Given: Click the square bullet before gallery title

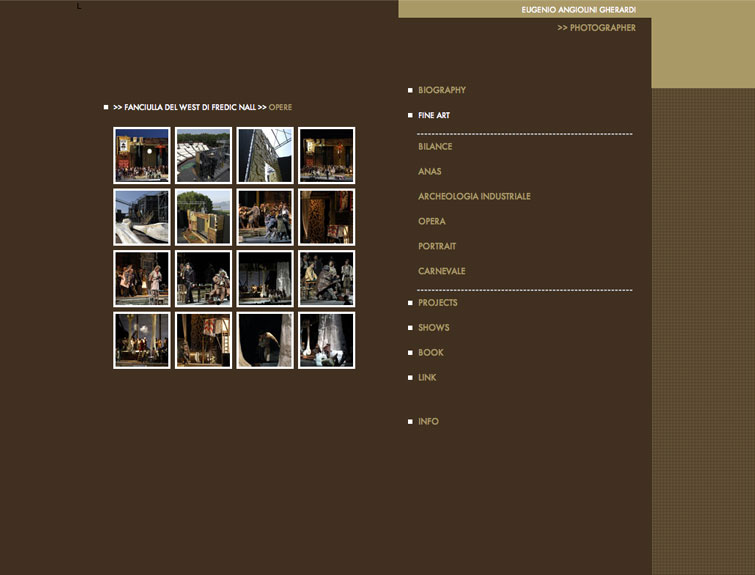Looking at the screenshot, I should [x=106, y=107].
